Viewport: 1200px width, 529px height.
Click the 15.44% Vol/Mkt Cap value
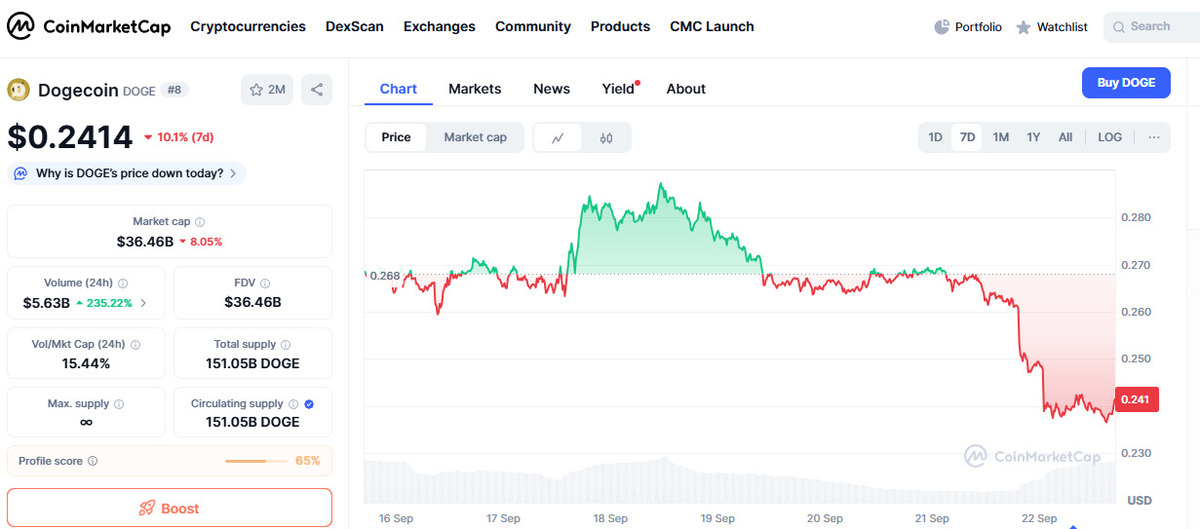click(86, 363)
